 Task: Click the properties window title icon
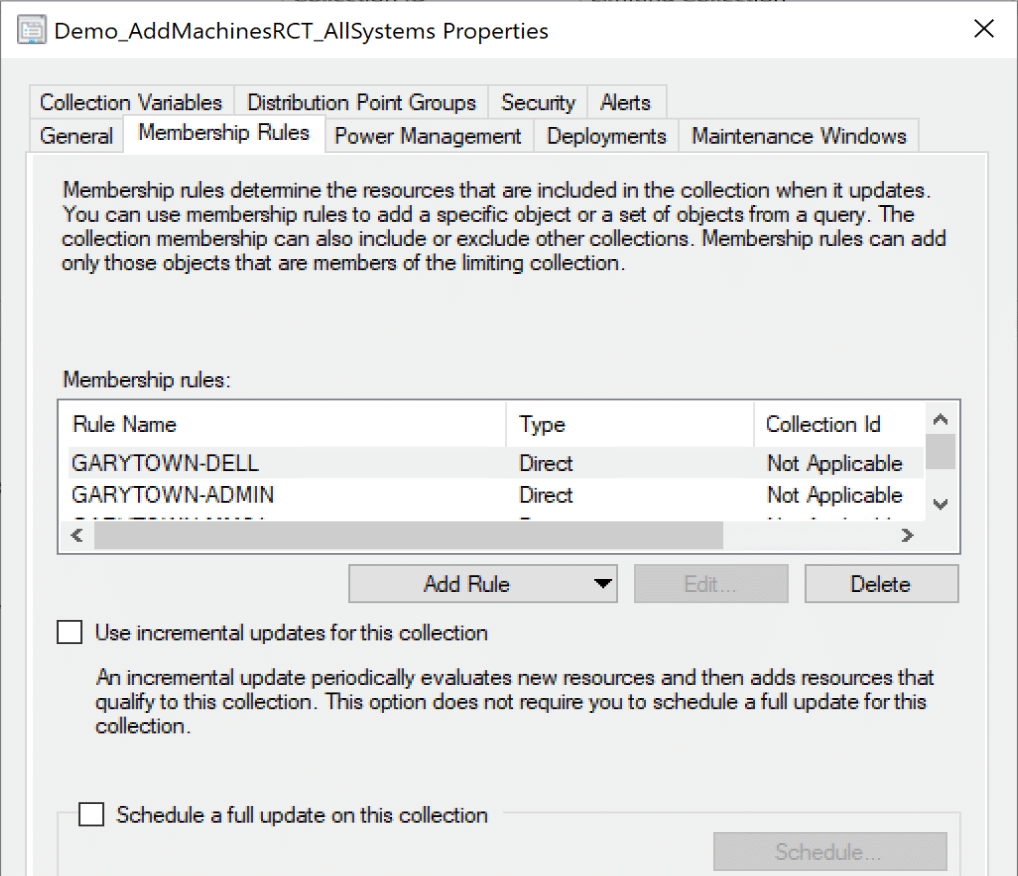point(32,31)
